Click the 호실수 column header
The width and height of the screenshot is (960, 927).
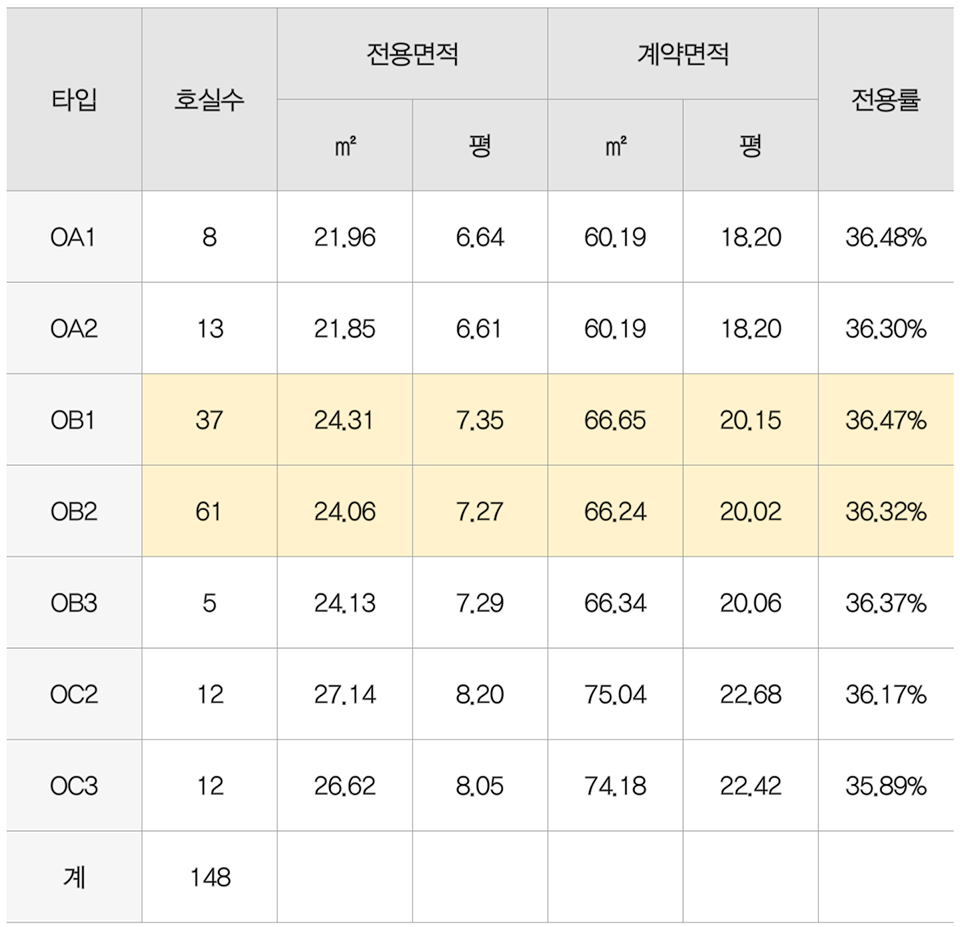click(209, 100)
